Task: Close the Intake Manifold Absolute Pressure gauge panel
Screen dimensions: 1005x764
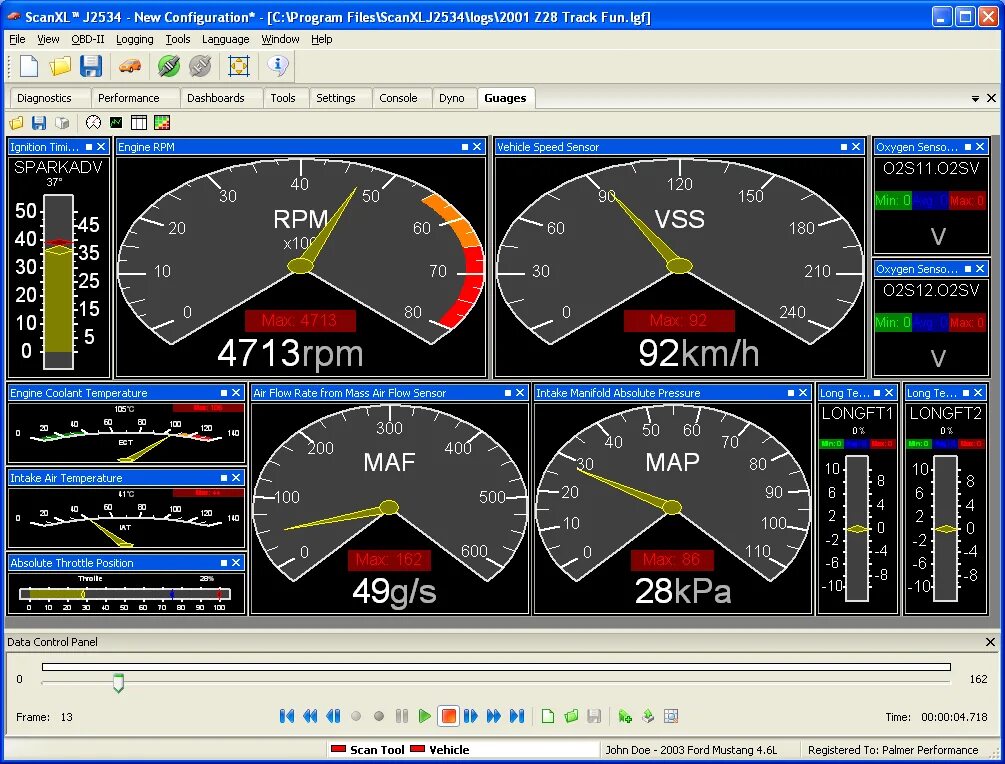Action: click(x=802, y=393)
